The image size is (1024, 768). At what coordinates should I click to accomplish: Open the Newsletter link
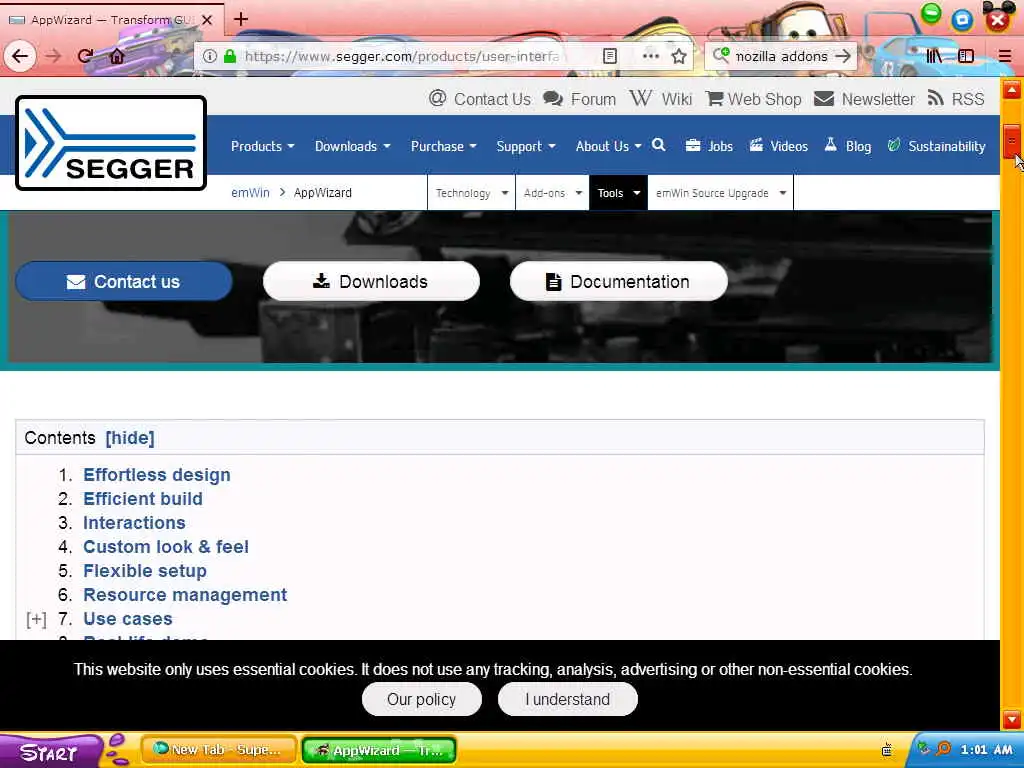pos(864,99)
